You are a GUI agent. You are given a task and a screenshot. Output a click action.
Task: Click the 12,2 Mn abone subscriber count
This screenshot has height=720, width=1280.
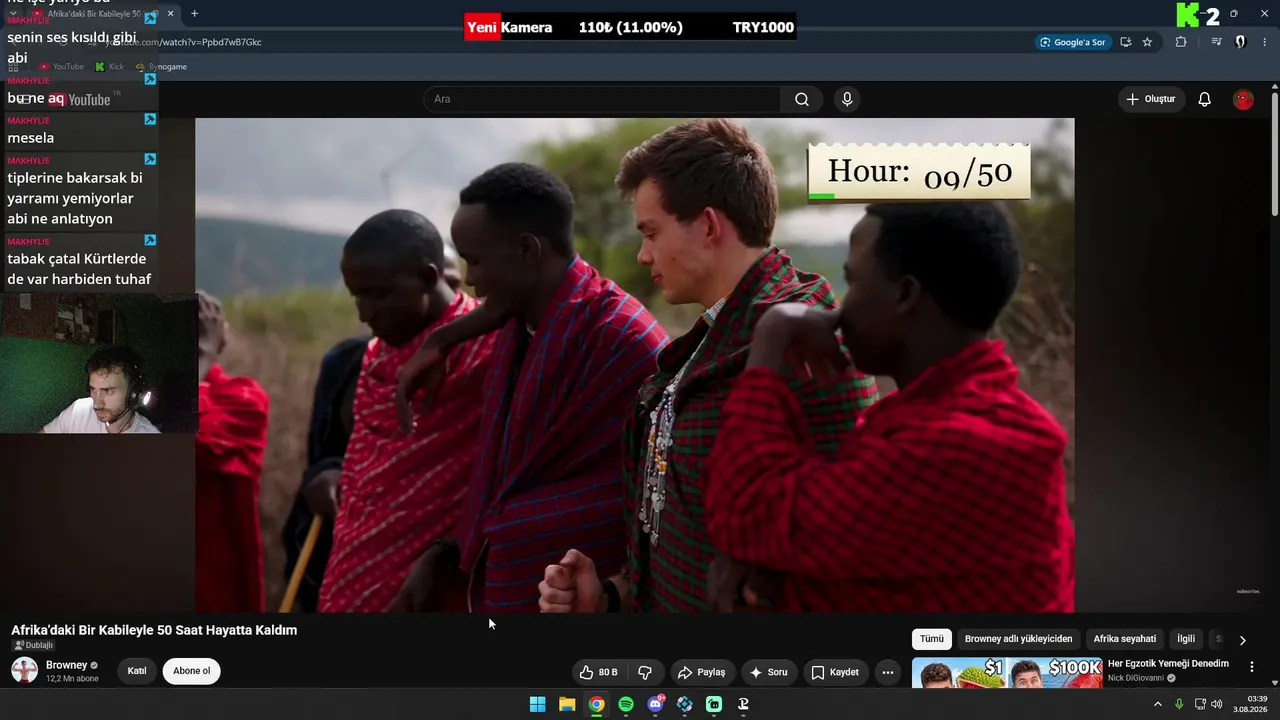coord(72,679)
